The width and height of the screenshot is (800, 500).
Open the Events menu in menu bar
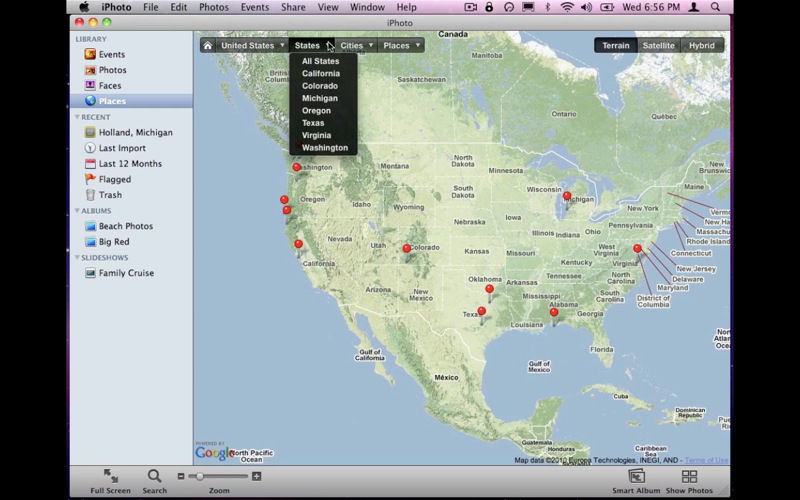255,7
